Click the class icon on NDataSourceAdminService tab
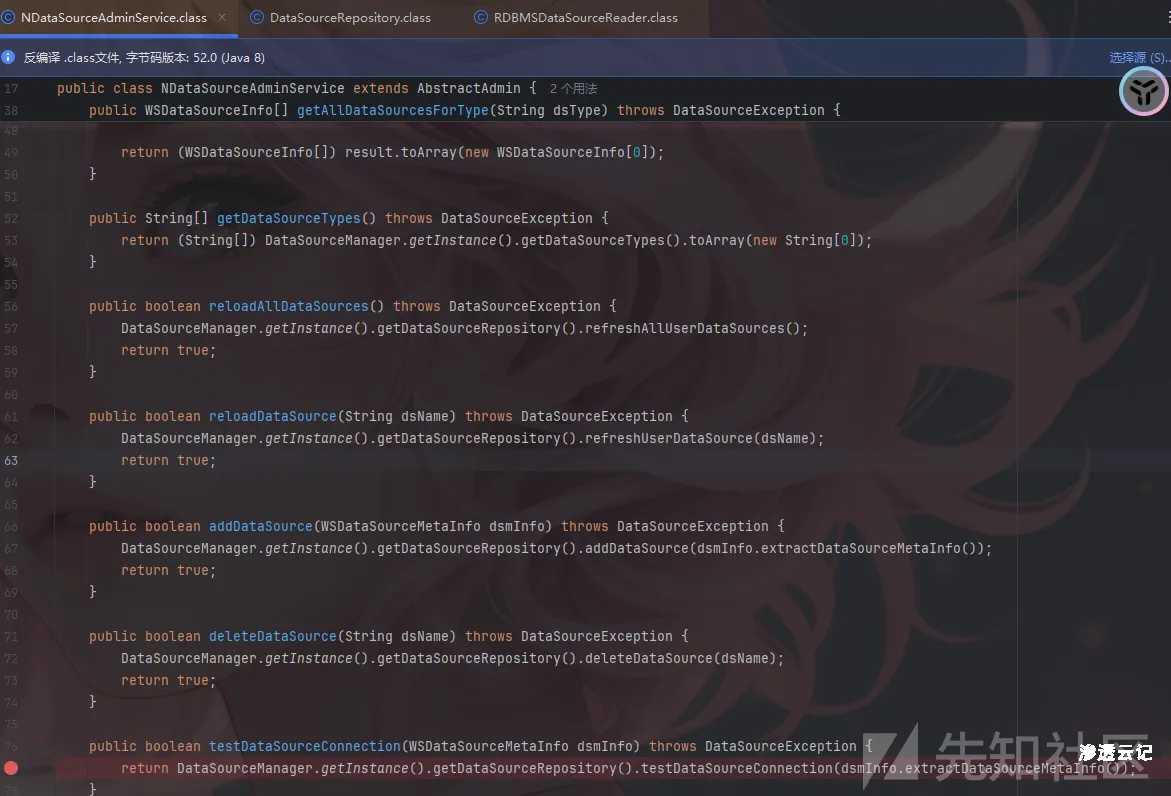This screenshot has height=796, width=1171. click(x=8, y=17)
